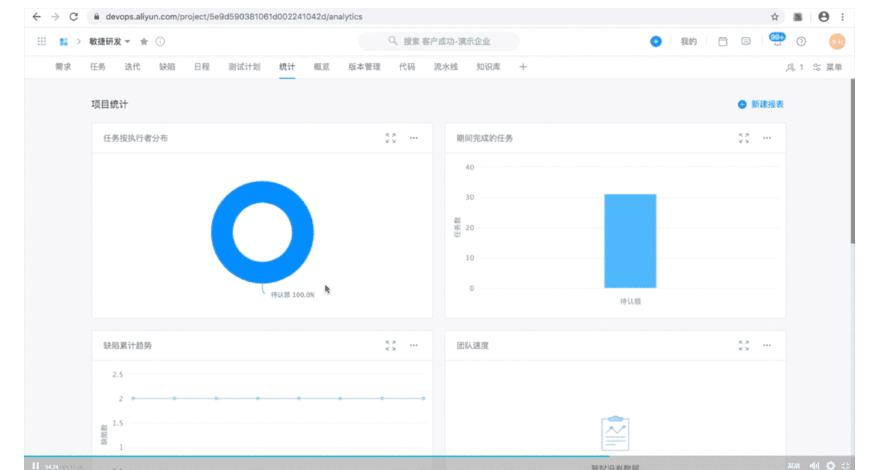
Task: Open more options for 缺陷累计趋势 chart
Action: pyautogui.click(x=414, y=345)
